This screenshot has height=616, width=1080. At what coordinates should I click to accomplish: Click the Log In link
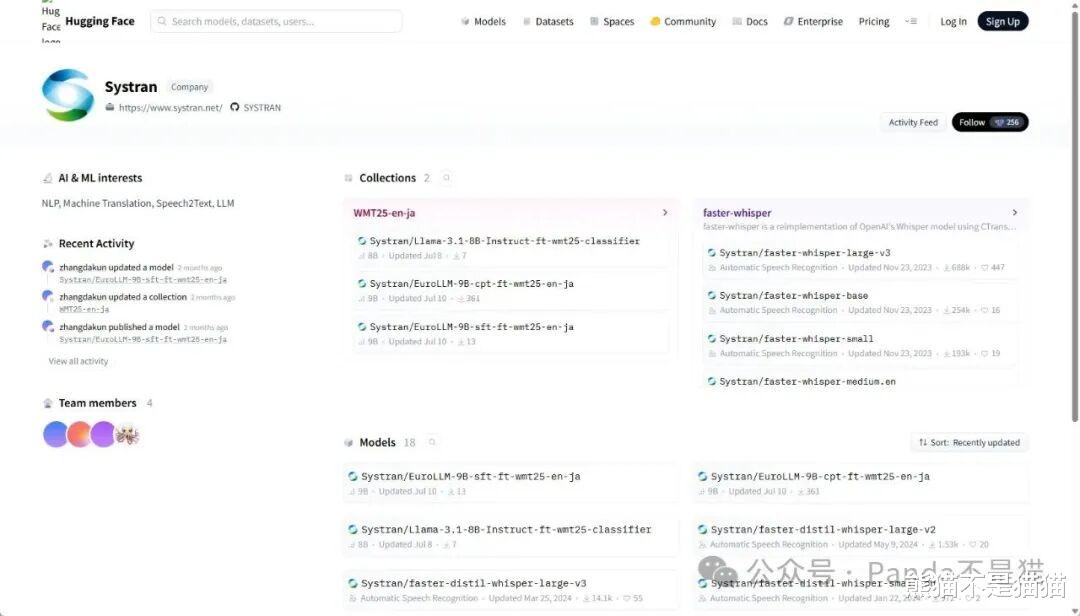953,21
